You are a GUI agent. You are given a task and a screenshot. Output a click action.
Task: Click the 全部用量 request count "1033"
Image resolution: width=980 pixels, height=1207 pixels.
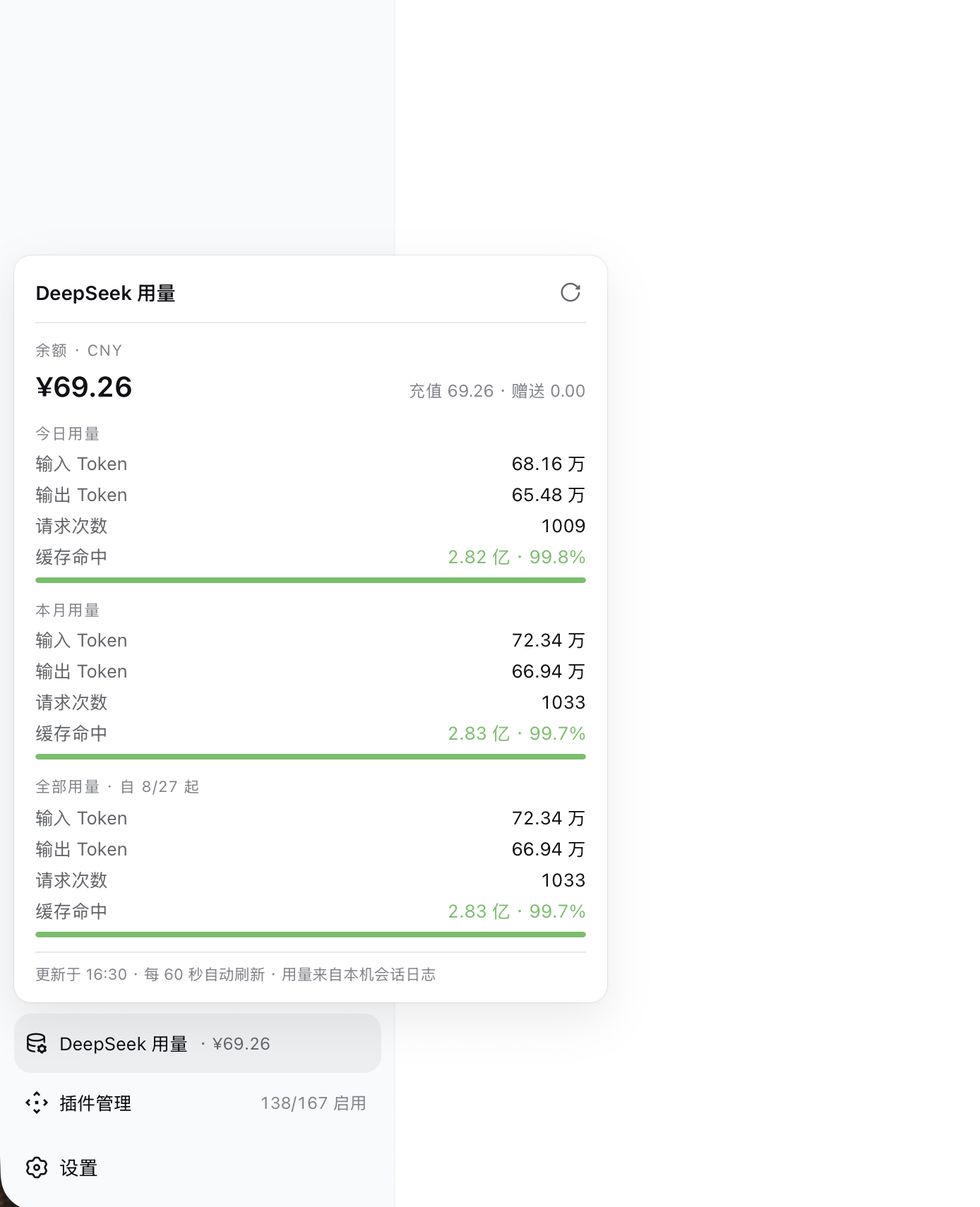click(563, 880)
